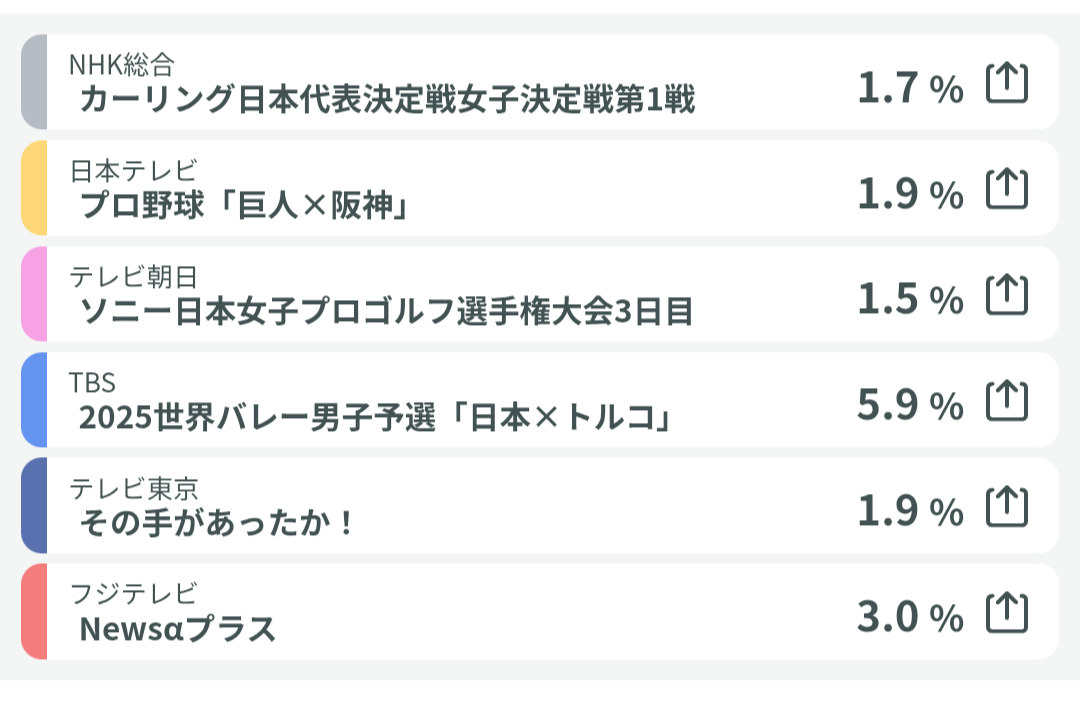The image size is (1080, 703).
Task: Click the pink テレビ朝日 color bar
Action: [x=33, y=294]
